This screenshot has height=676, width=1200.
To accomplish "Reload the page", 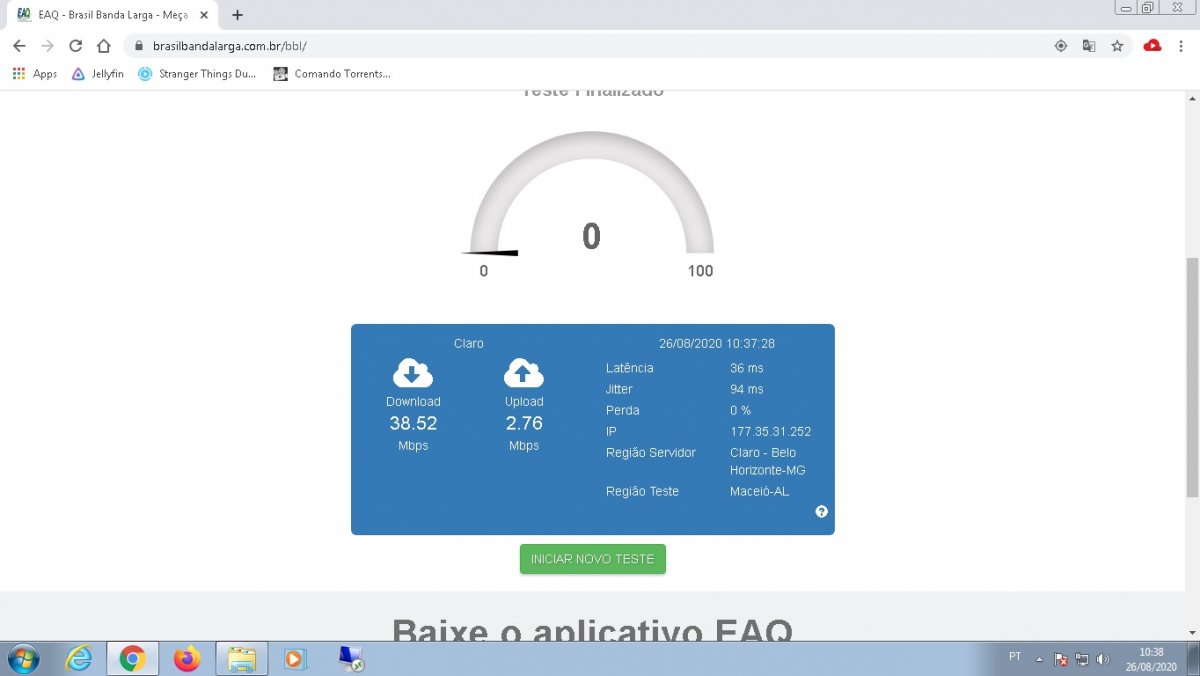I will (x=75, y=46).
